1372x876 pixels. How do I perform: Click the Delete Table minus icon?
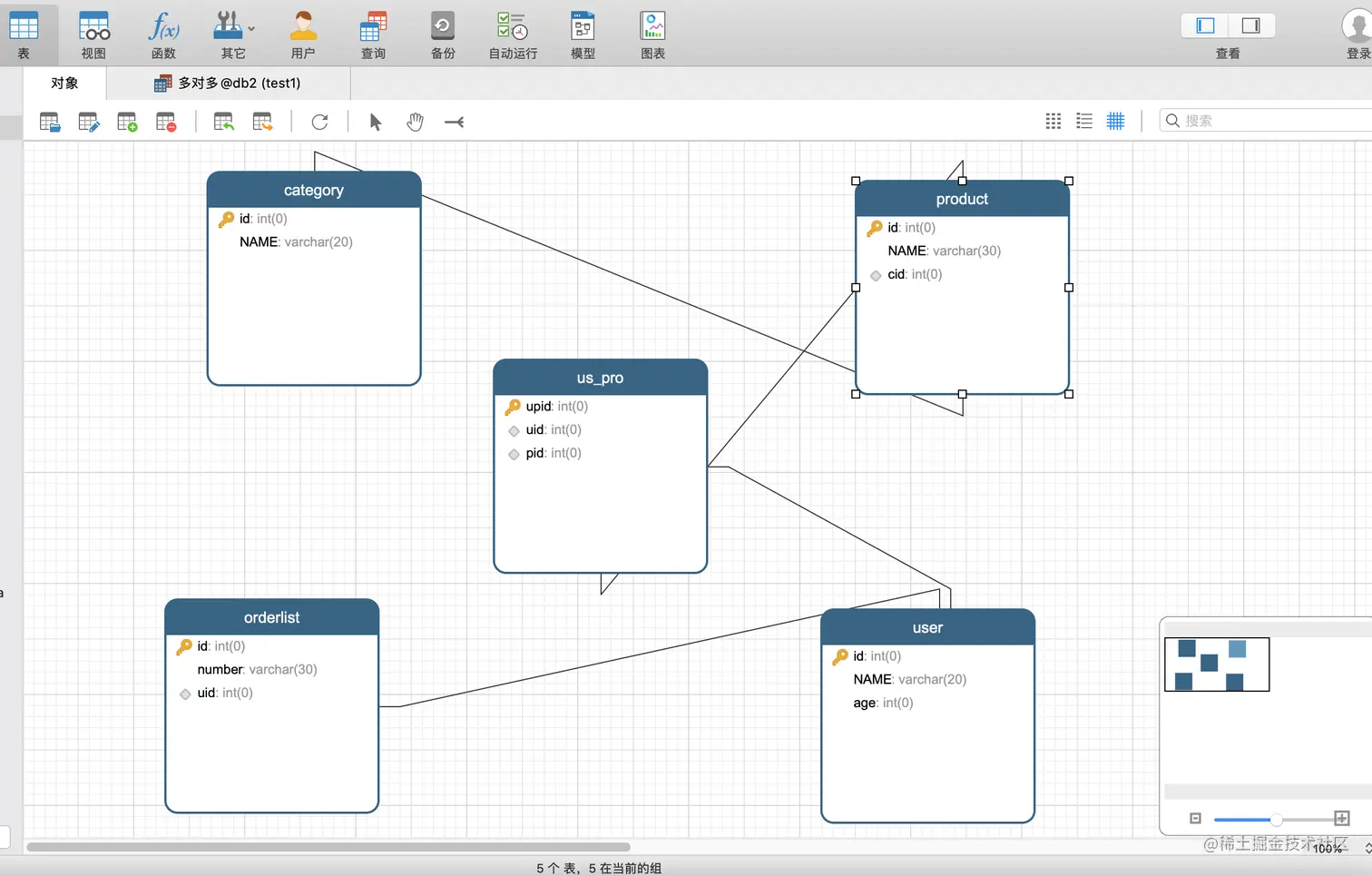[166, 122]
